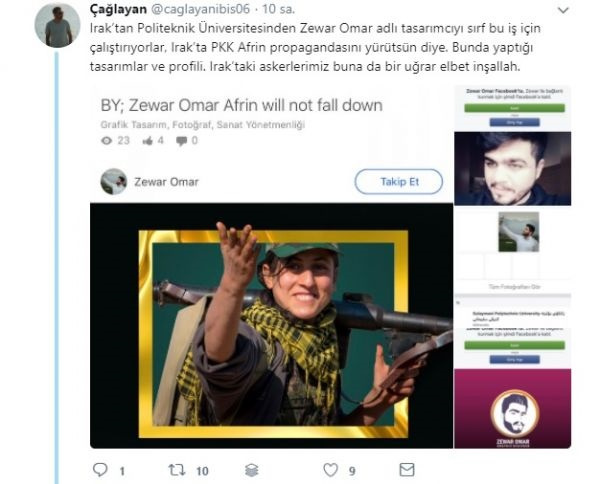Click the stacked layers Buffer icon

click(251, 470)
